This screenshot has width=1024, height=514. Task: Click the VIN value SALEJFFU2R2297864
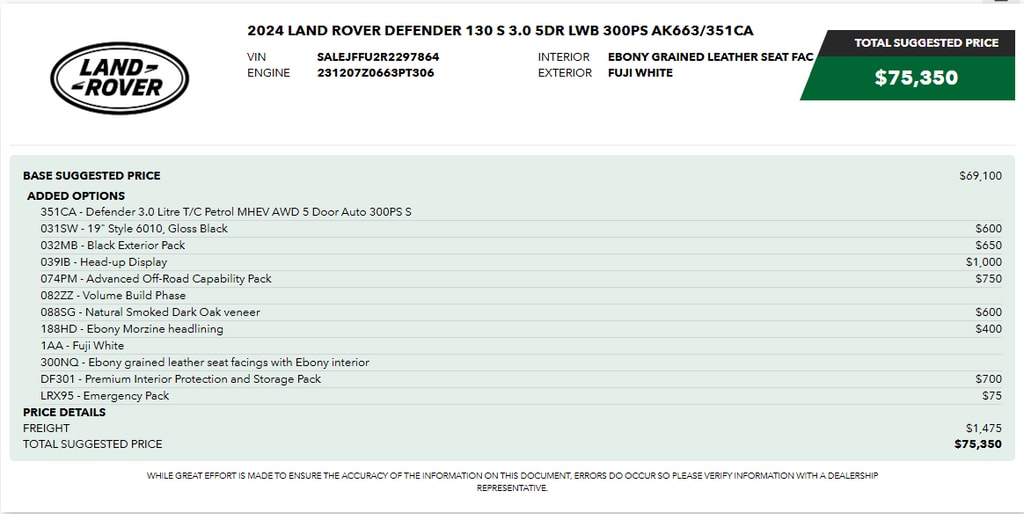378,57
